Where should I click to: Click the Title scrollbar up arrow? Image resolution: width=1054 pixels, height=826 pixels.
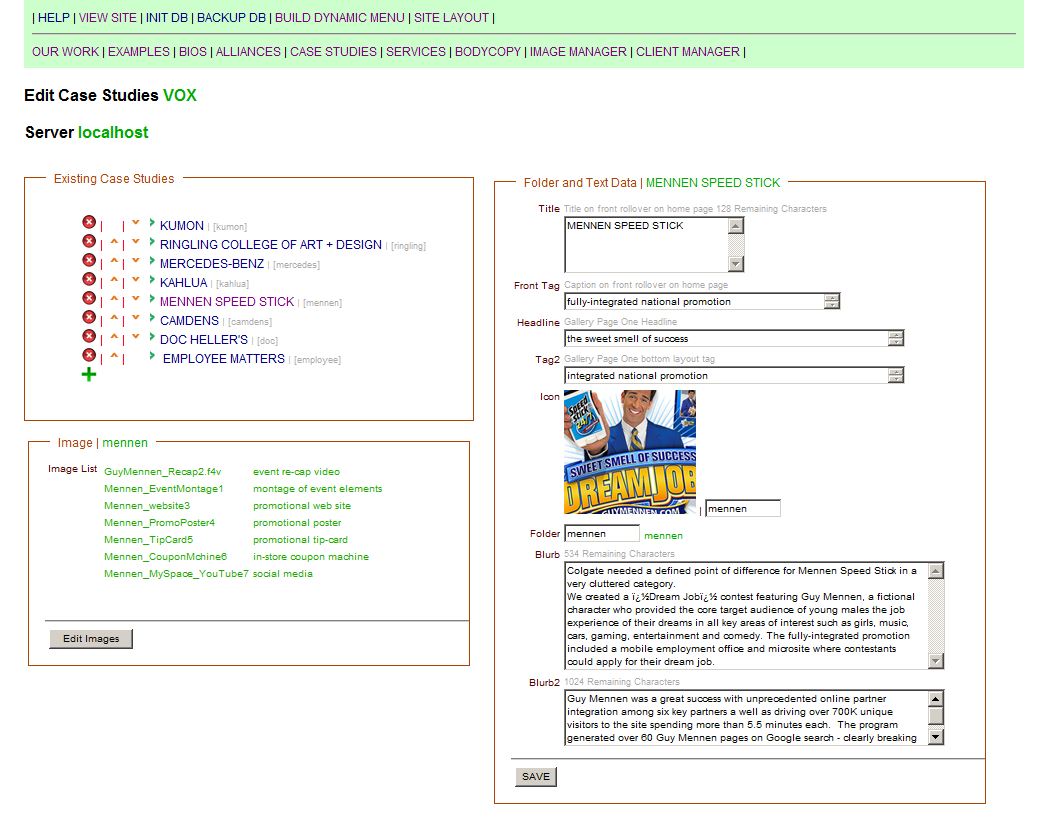pyautogui.click(x=736, y=226)
